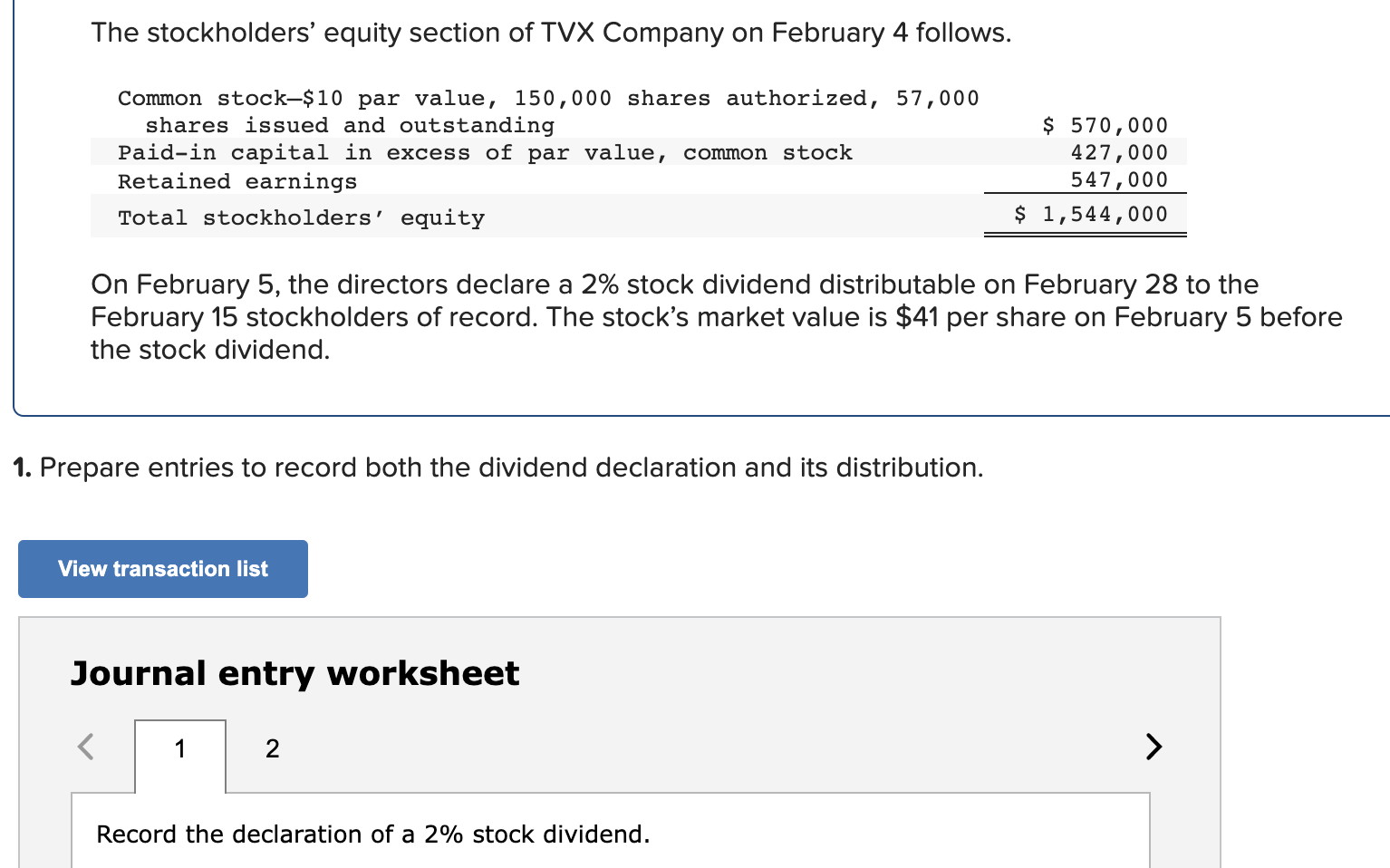
Task: Switch to journal entry worksheet tab 2
Action: [x=272, y=747]
